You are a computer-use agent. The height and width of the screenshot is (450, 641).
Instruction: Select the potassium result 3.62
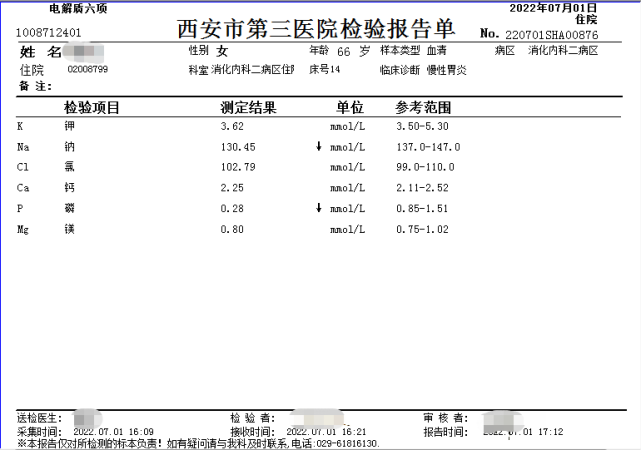(x=232, y=126)
